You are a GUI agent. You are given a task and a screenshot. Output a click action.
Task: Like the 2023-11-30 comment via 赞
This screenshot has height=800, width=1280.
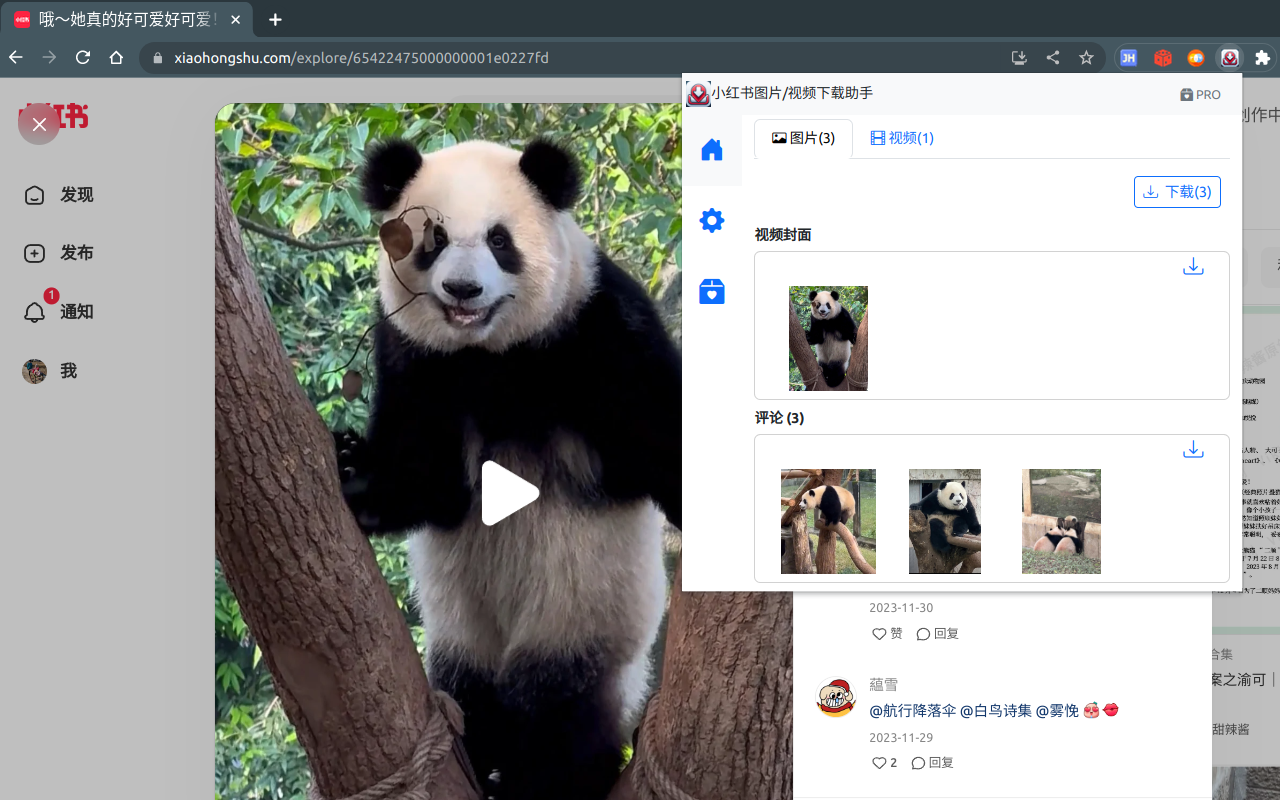tap(886, 633)
